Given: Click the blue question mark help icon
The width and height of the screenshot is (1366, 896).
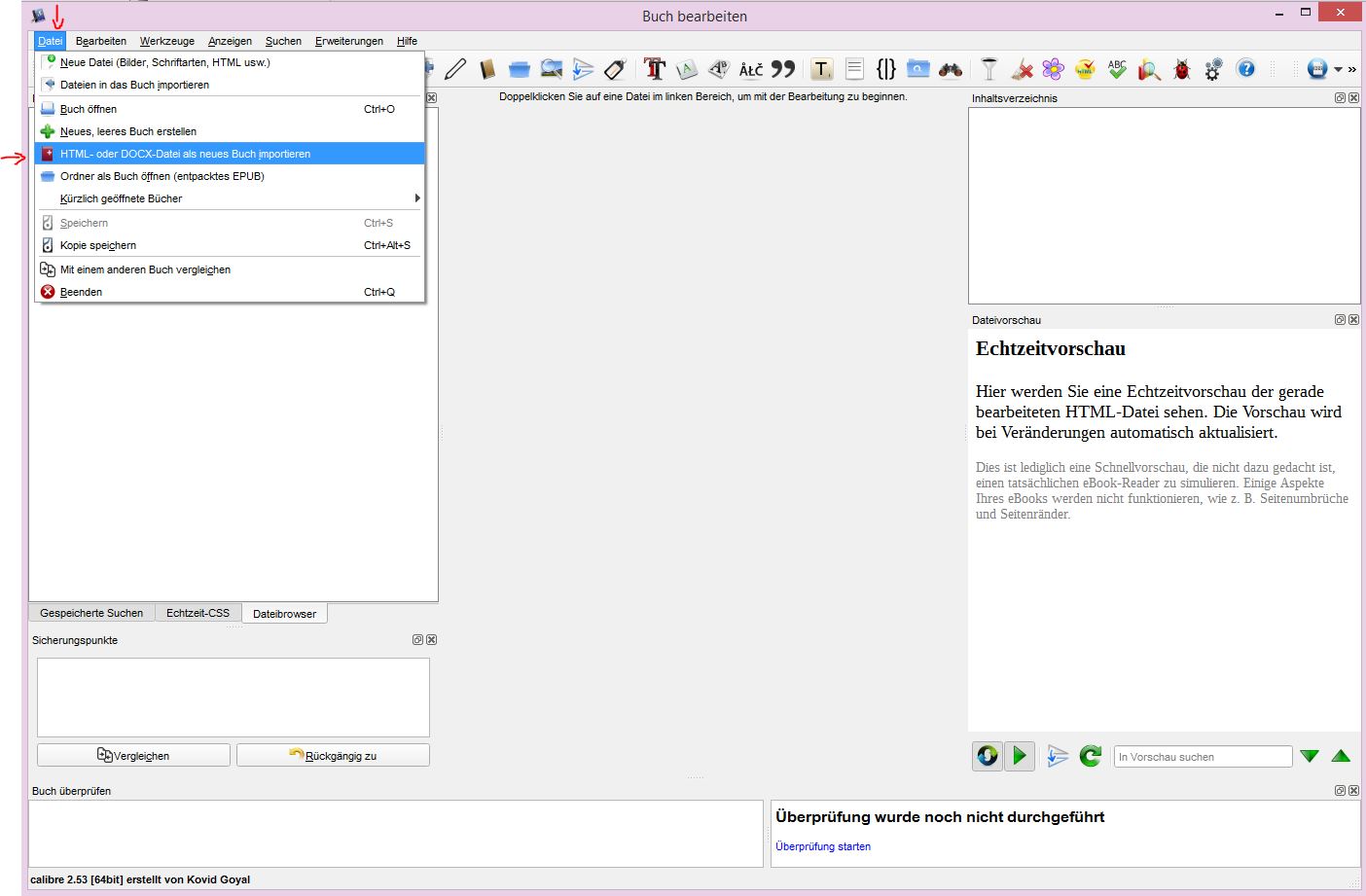Looking at the screenshot, I should point(1246,69).
